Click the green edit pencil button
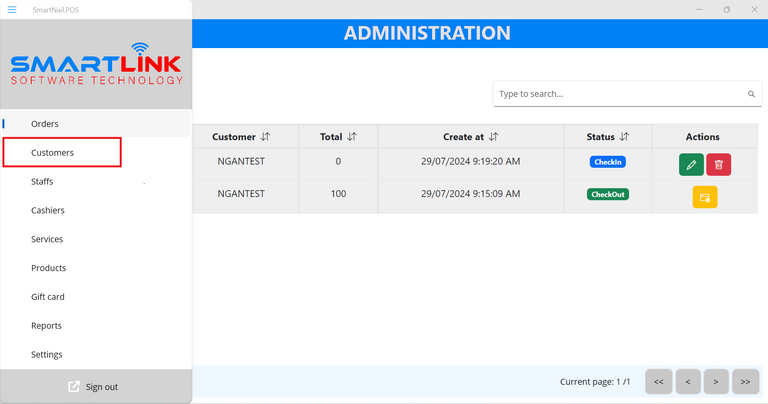 (691, 165)
